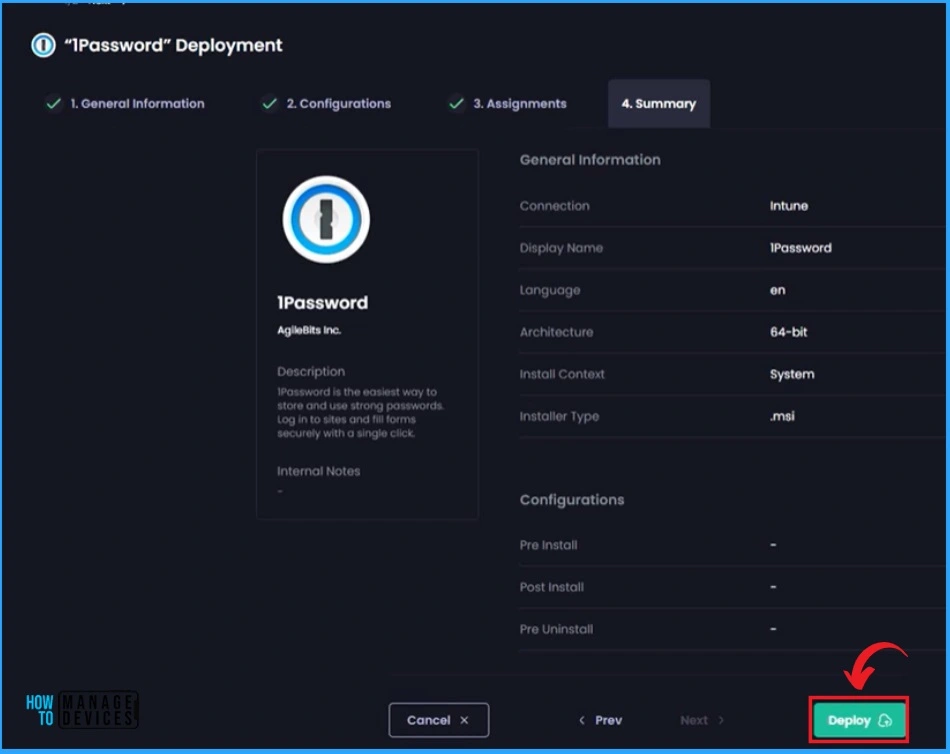Click the General Information section heading
Viewport: 950px width, 754px height.
pos(590,160)
